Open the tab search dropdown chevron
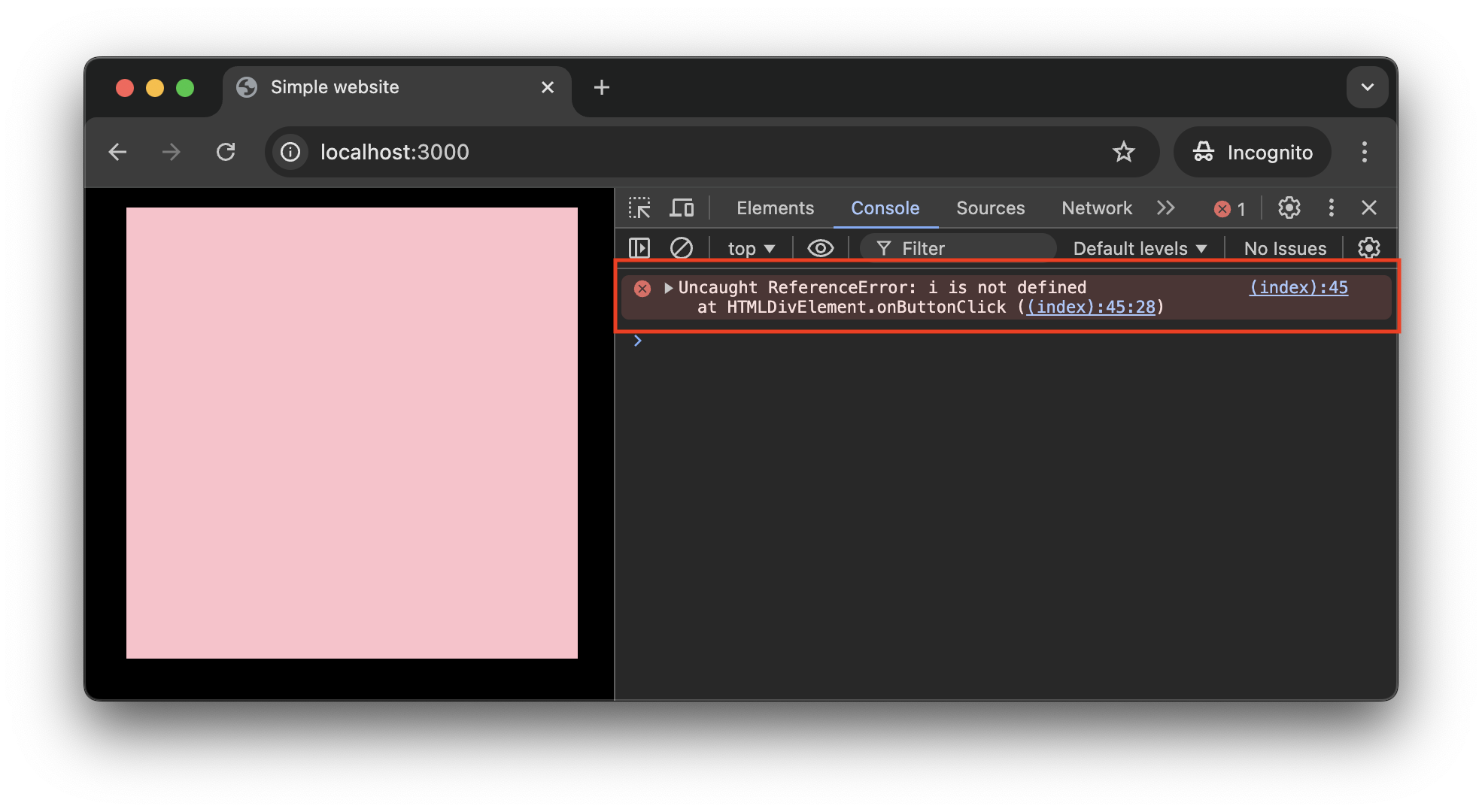Screen dimensions: 1482x812 click(x=1367, y=87)
